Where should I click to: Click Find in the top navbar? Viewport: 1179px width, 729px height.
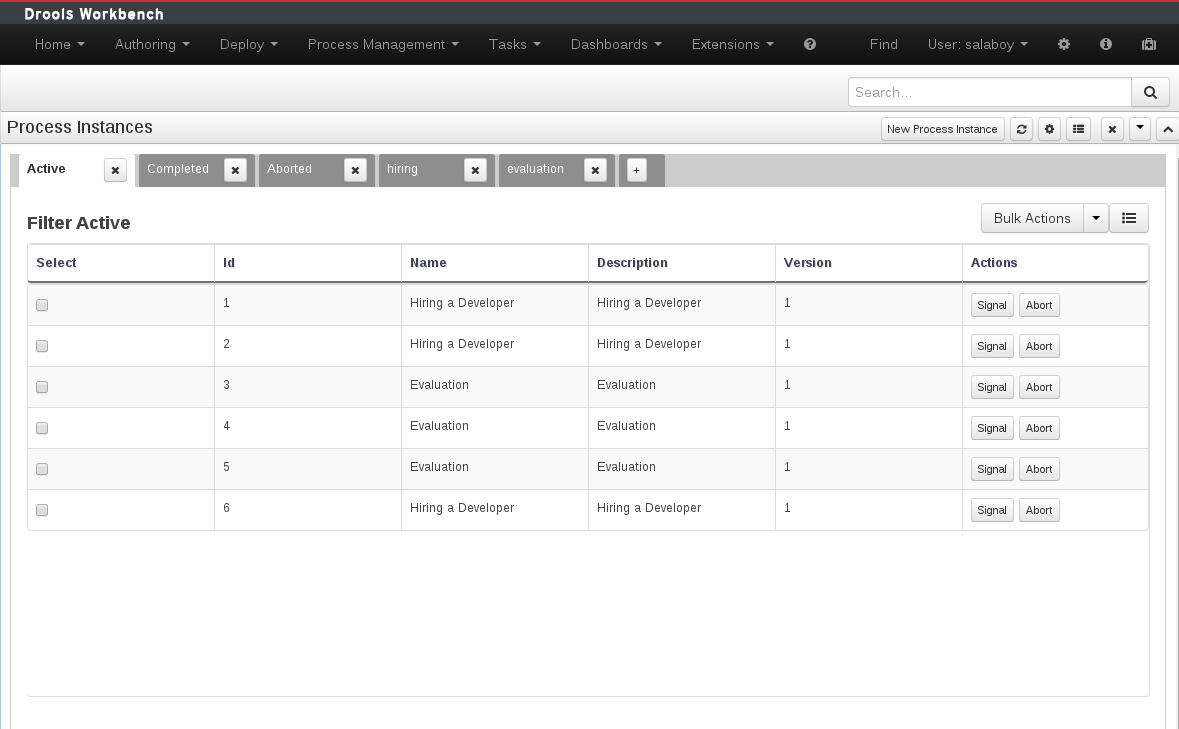pos(883,44)
